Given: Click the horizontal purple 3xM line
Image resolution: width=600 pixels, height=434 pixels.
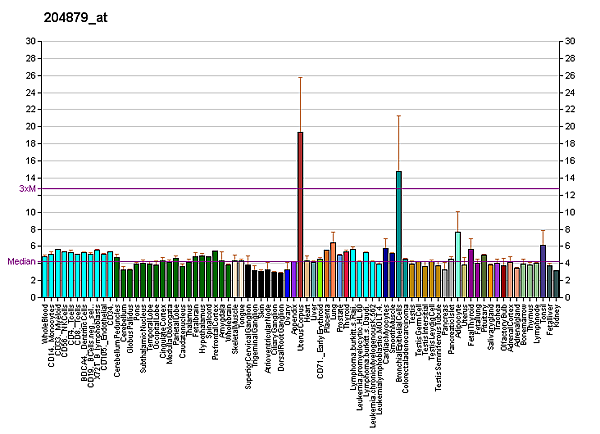Looking at the screenshot, I should 200,188.
